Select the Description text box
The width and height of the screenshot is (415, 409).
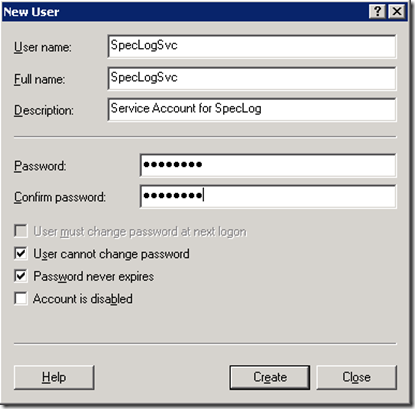pyautogui.click(x=252, y=109)
